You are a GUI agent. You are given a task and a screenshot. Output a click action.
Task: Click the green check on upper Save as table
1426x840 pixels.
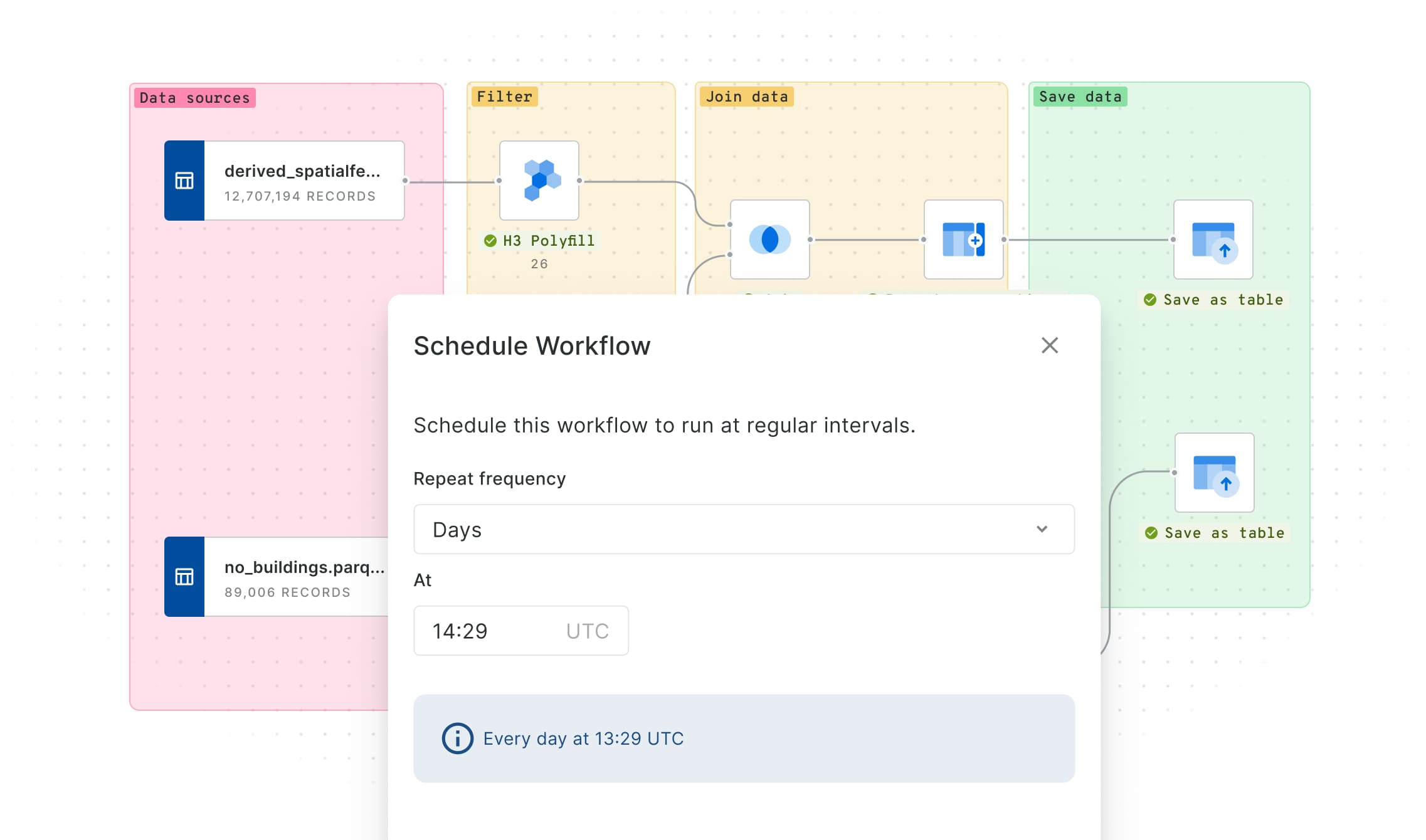(1151, 300)
